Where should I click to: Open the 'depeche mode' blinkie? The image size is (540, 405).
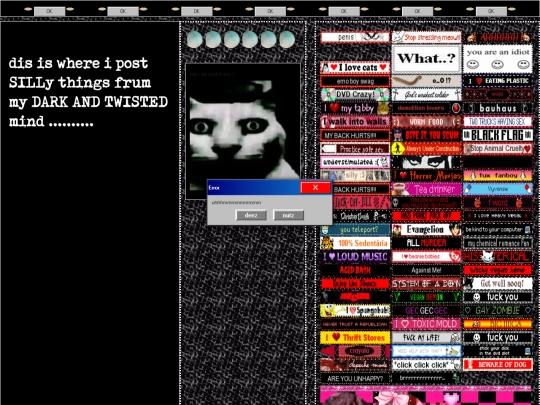[x=355, y=365]
